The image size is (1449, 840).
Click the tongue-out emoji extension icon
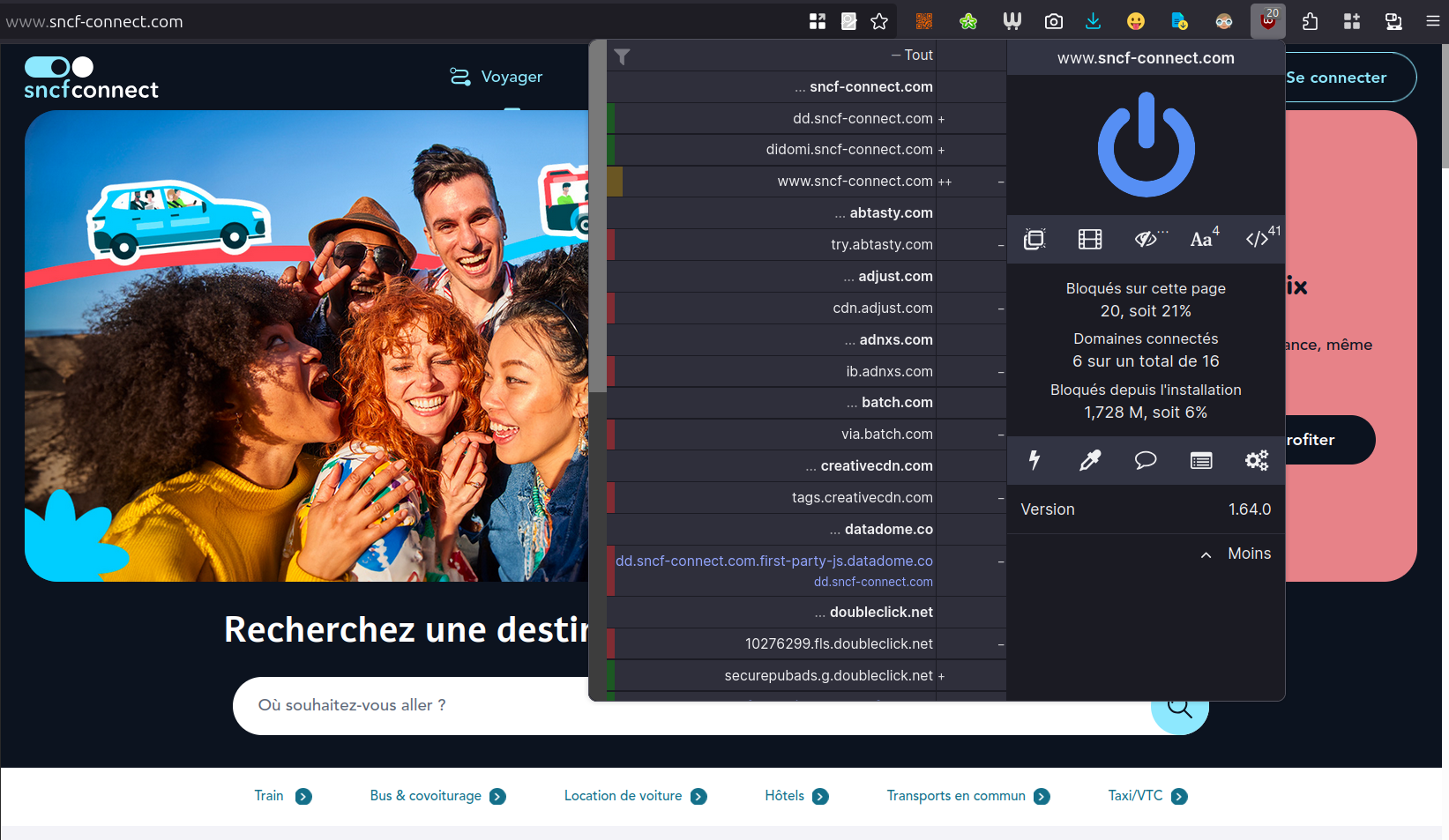coord(1136,21)
